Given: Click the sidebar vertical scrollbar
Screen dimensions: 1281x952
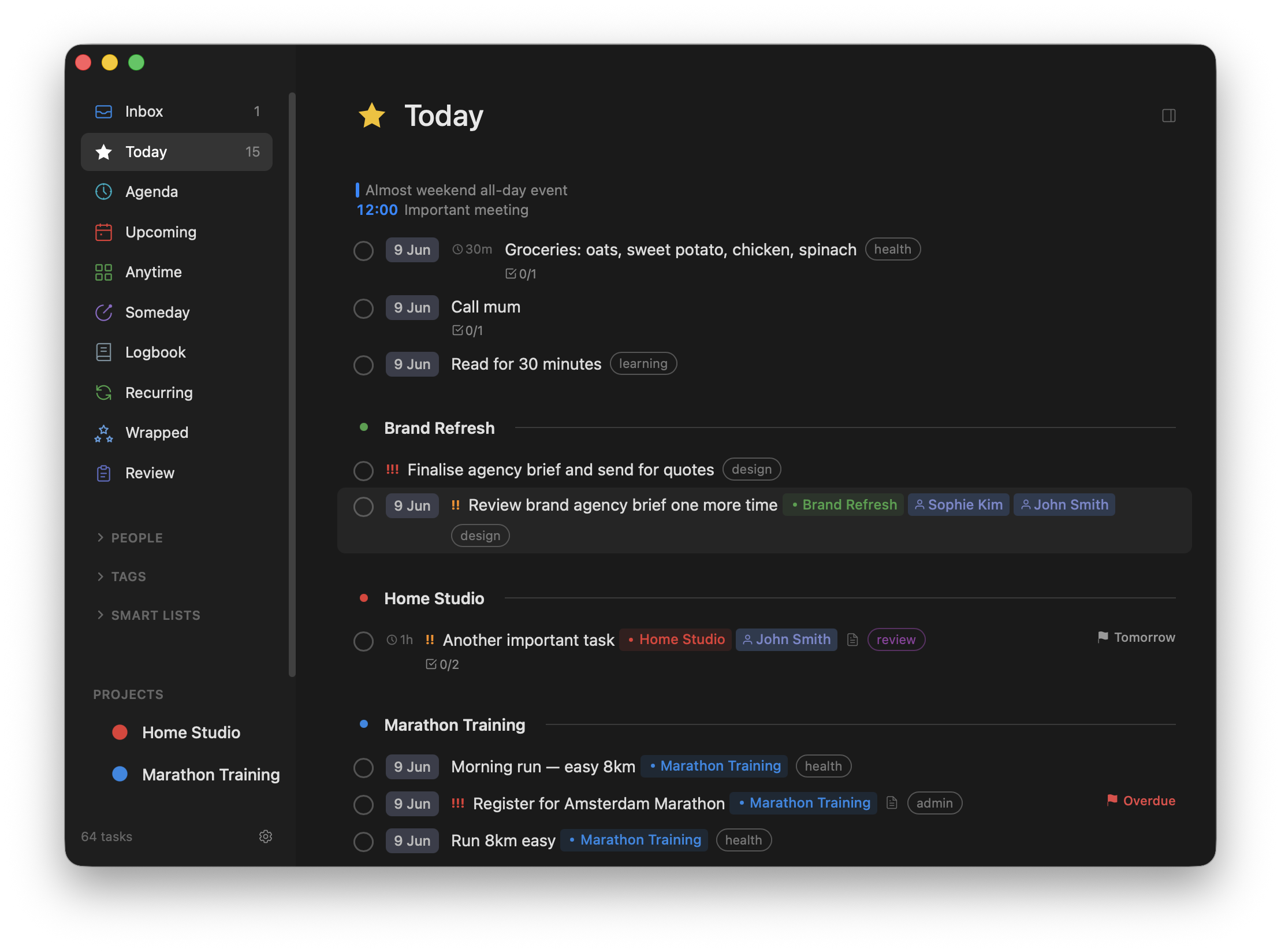Looking at the screenshot, I should 292,384.
